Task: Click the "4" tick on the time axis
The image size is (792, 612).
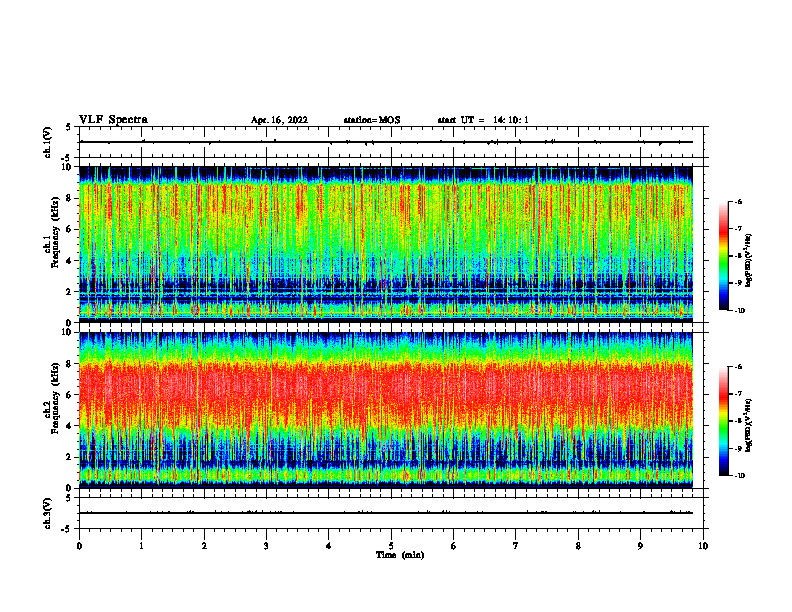Action: coord(329,546)
